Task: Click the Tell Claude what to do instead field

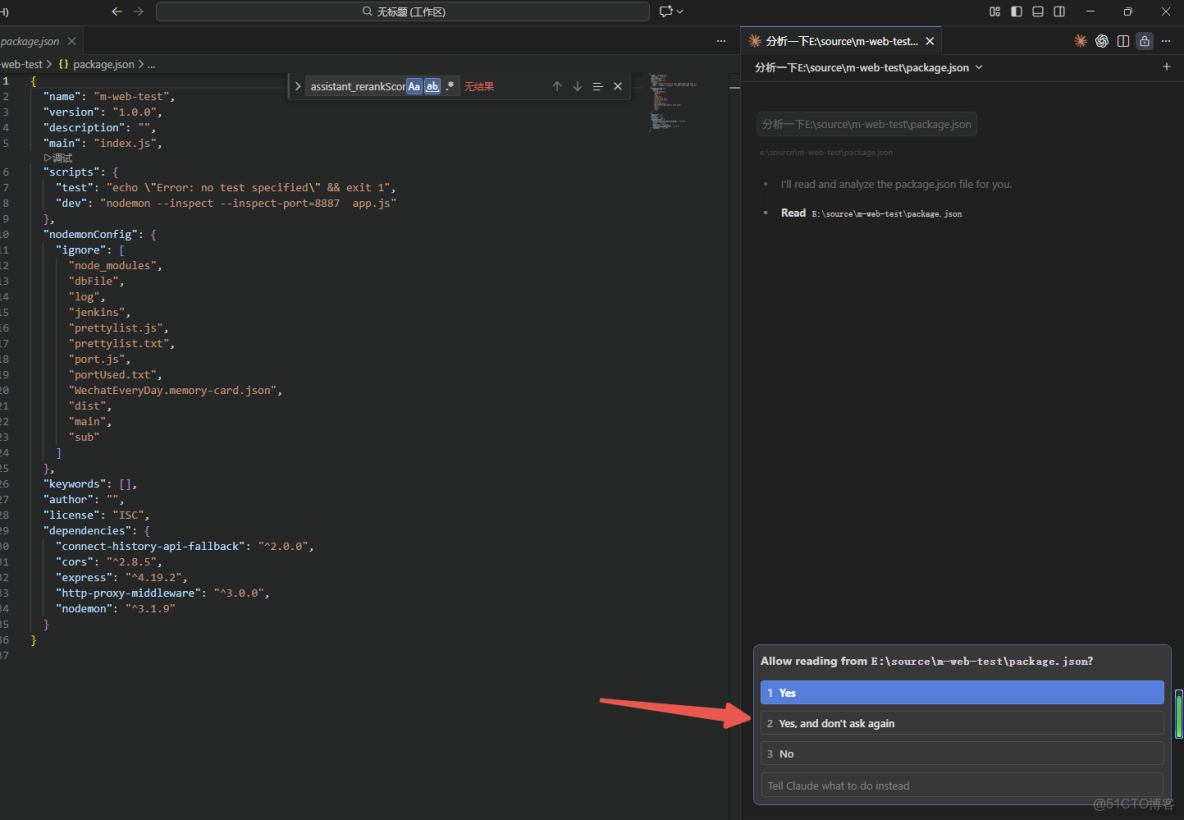Action: coord(960,785)
